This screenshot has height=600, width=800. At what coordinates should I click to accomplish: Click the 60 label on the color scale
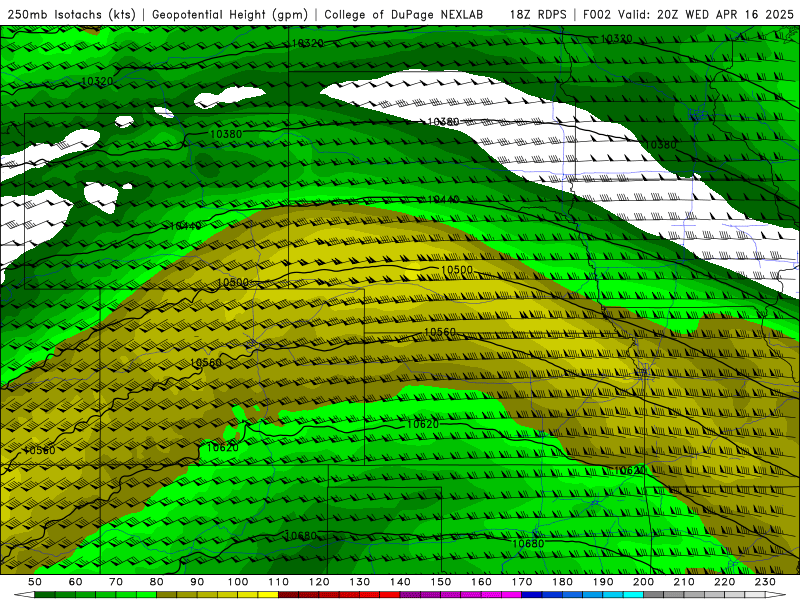click(76, 582)
